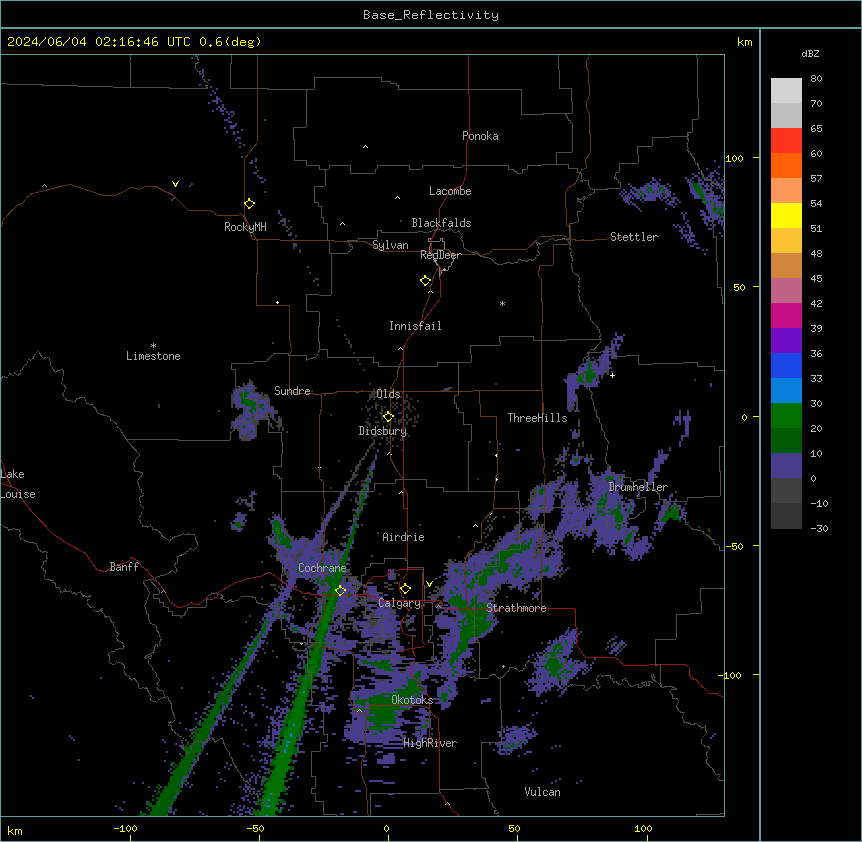The height and width of the screenshot is (842, 862).
Task: Click the Didsbury town label
Action: (x=383, y=431)
